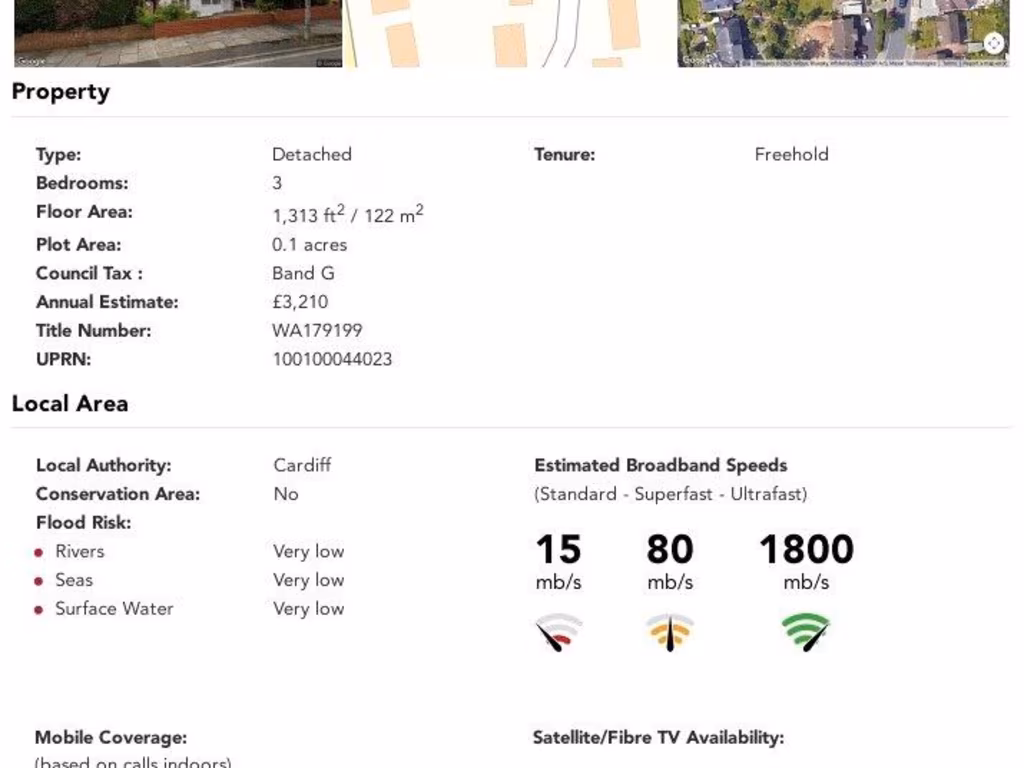Viewport: 1024px width, 768px height.
Task: Click the UPRN value 100100044023
Action: click(x=332, y=359)
